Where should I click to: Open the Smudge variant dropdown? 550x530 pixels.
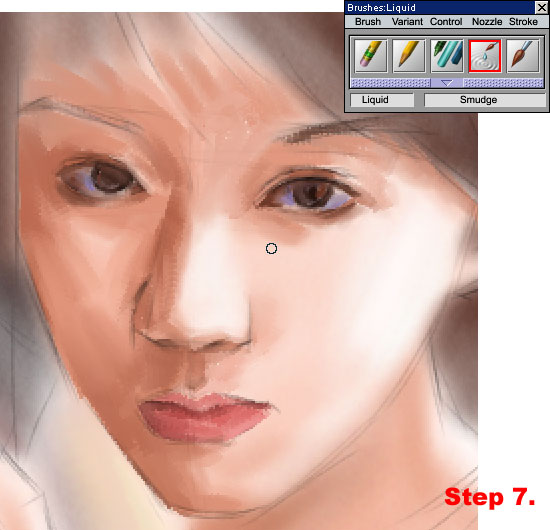[x=484, y=100]
